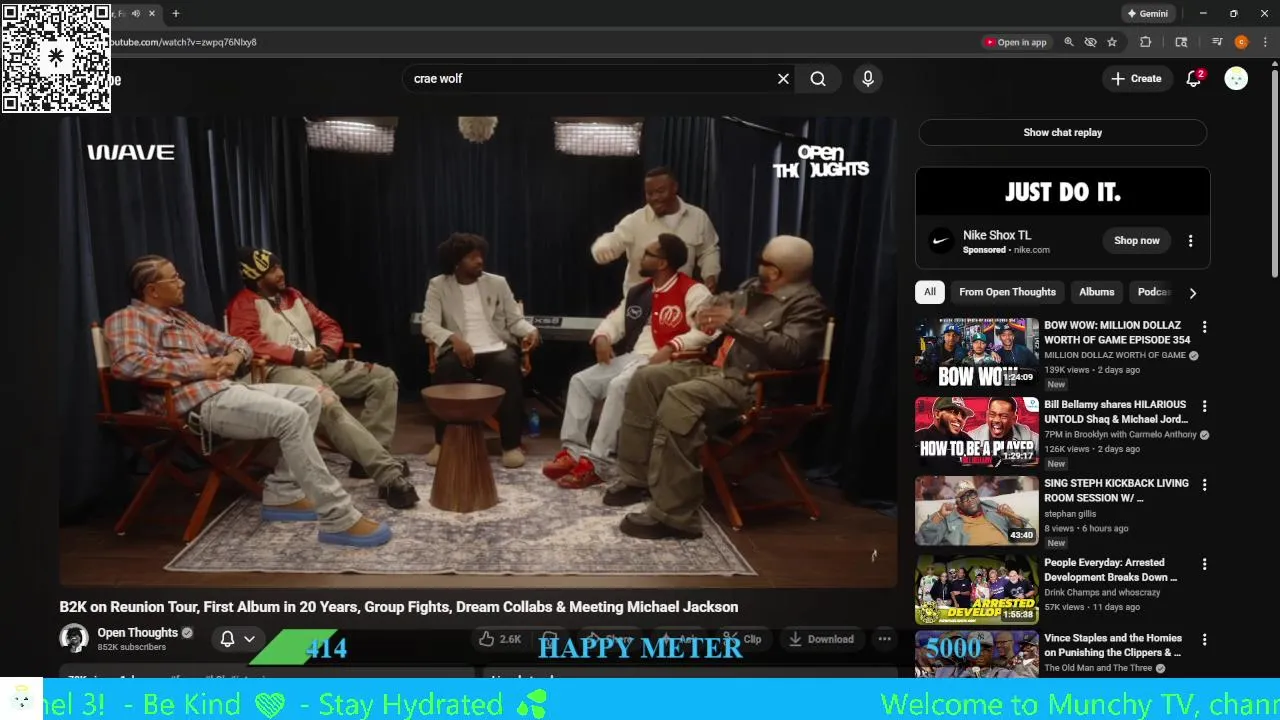Open options for BOW WOW video
Image resolution: width=1280 pixels, height=720 pixels.
coord(1204,327)
